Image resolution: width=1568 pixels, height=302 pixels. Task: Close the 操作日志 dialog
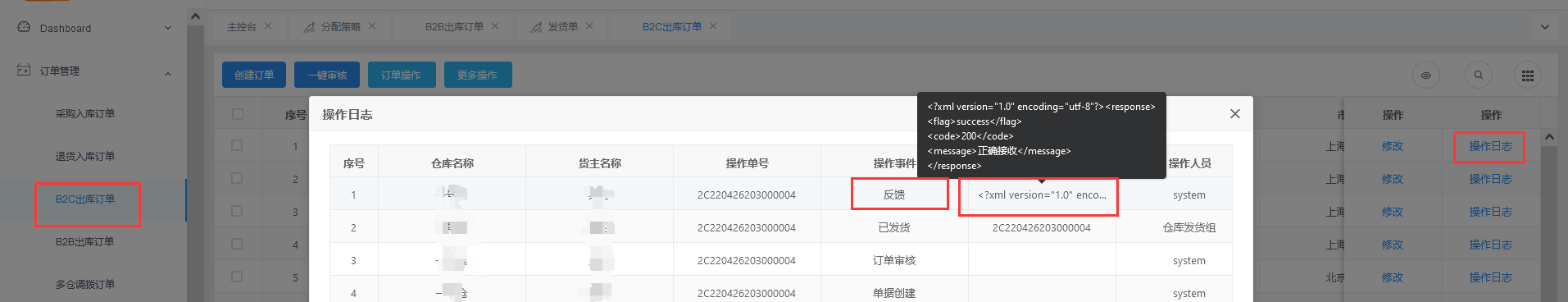[1235, 114]
